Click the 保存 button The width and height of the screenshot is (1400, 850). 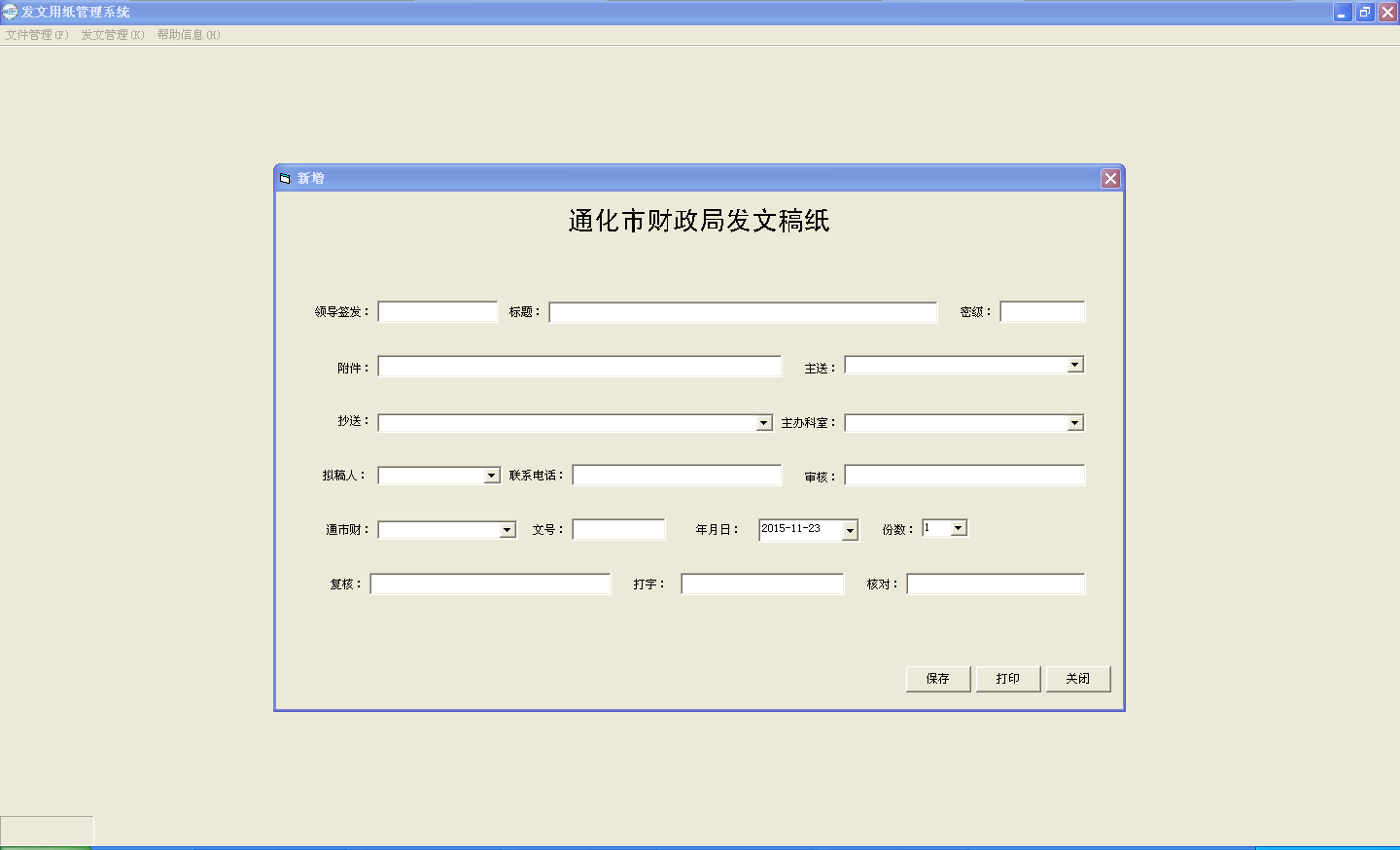point(938,679)
